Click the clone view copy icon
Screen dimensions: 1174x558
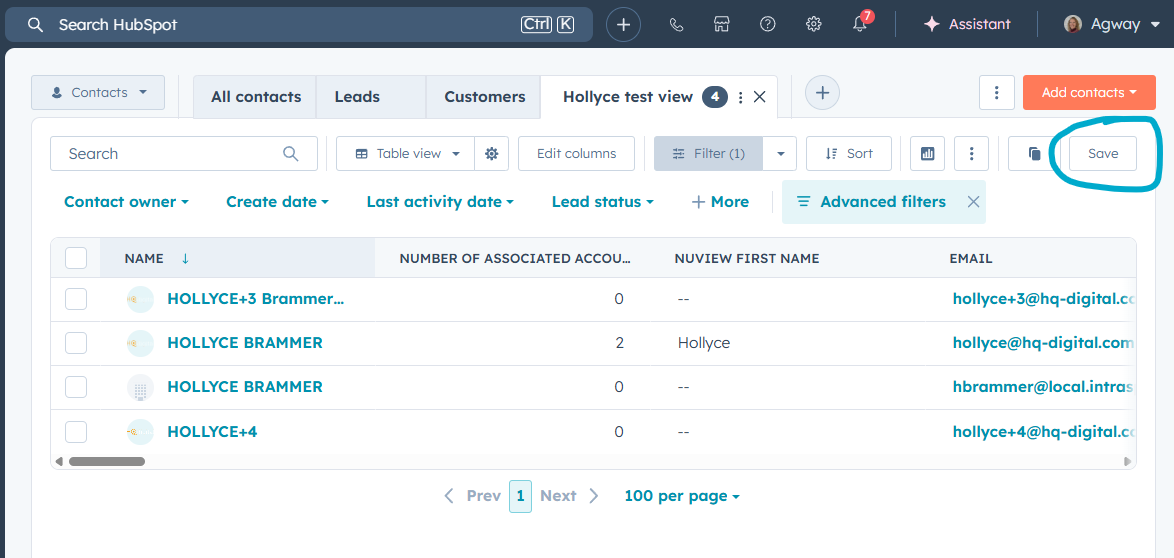coord(1034,154)
